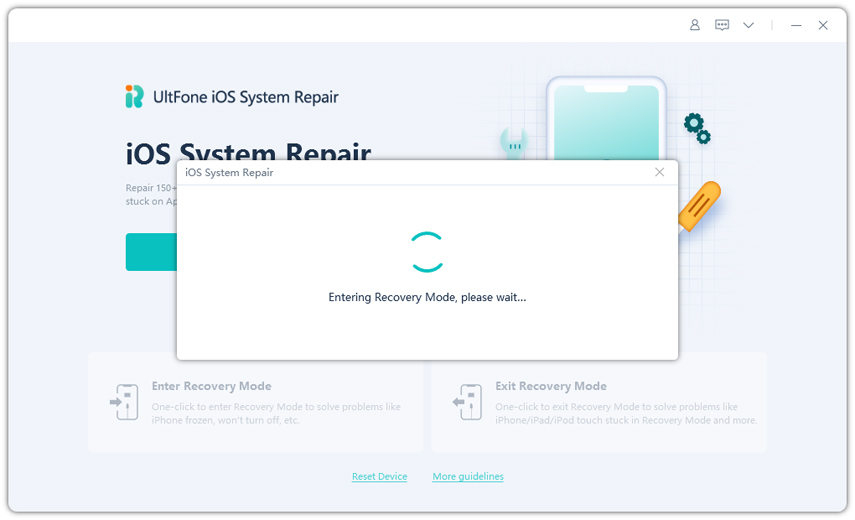
Task: Close the iOS System Repair dialog
Action: (x=659, y=172)
